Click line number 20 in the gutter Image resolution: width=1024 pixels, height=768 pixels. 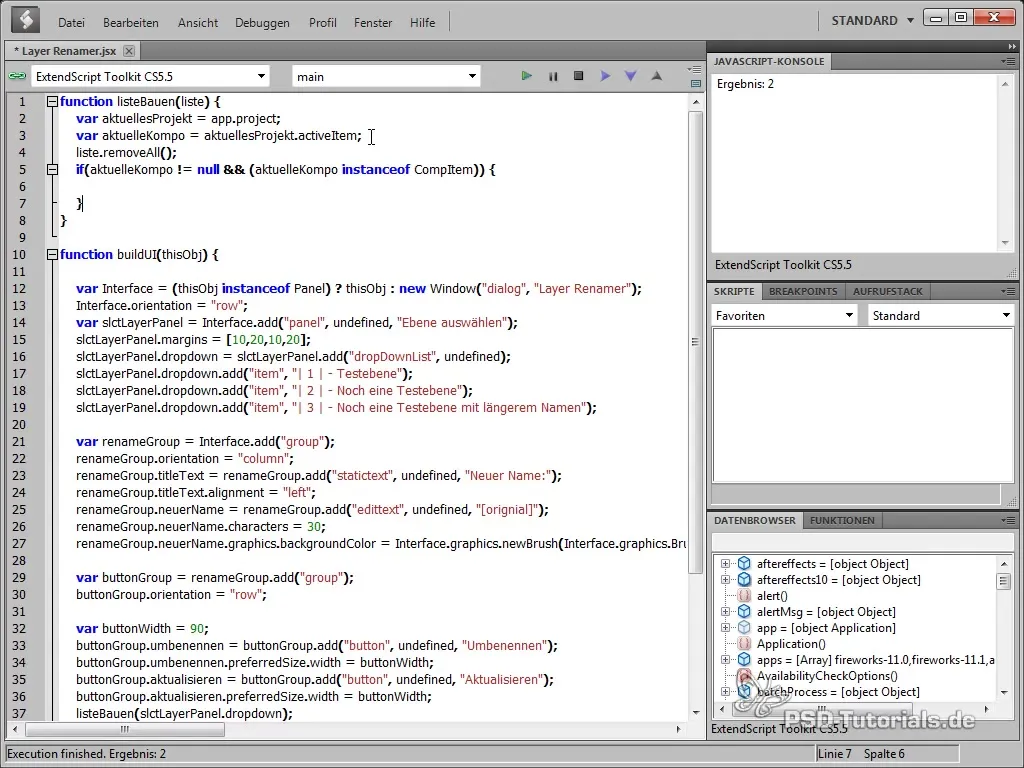(x=19, y=424)
